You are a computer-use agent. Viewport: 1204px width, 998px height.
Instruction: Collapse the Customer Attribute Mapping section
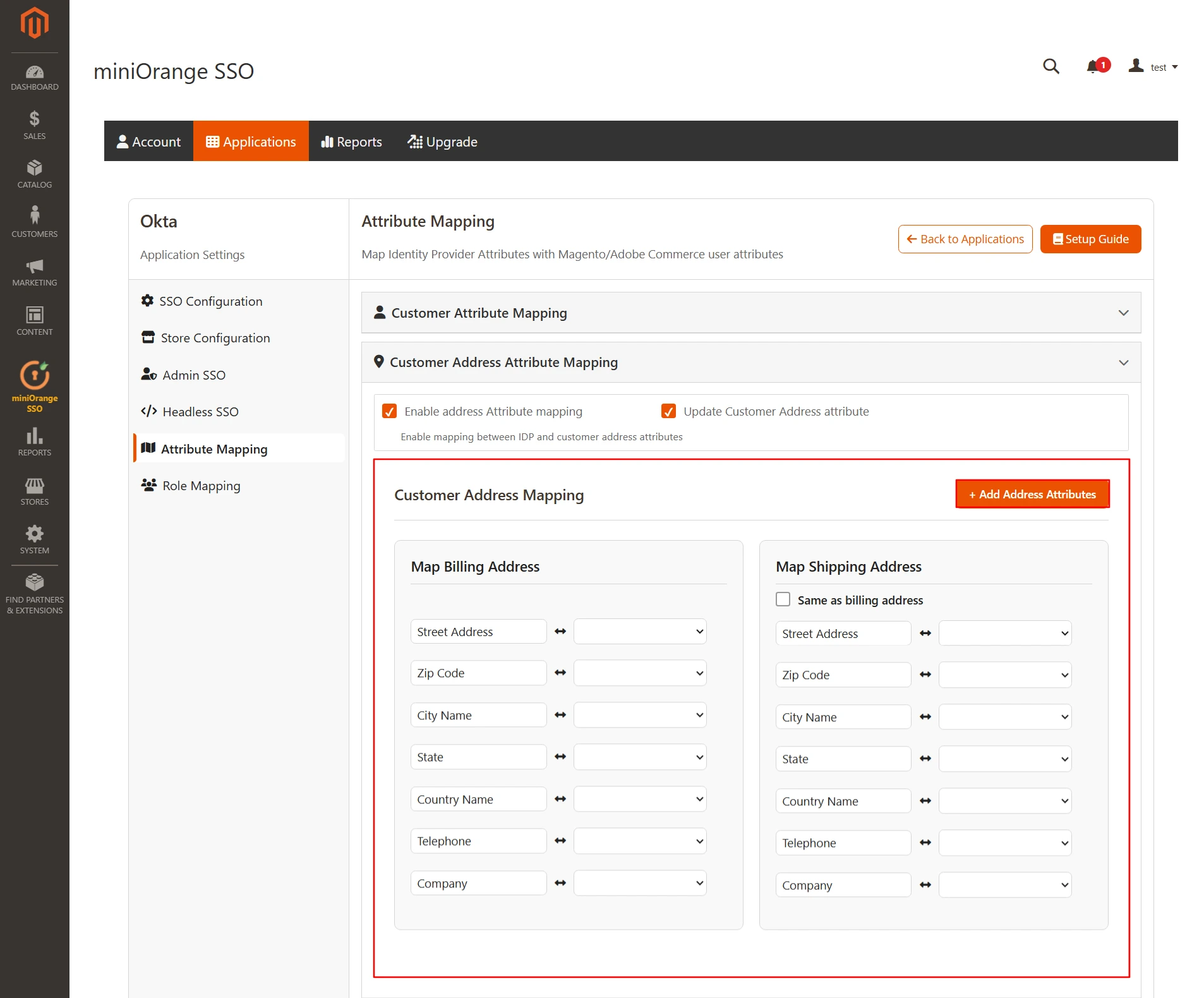point(1123,313)
